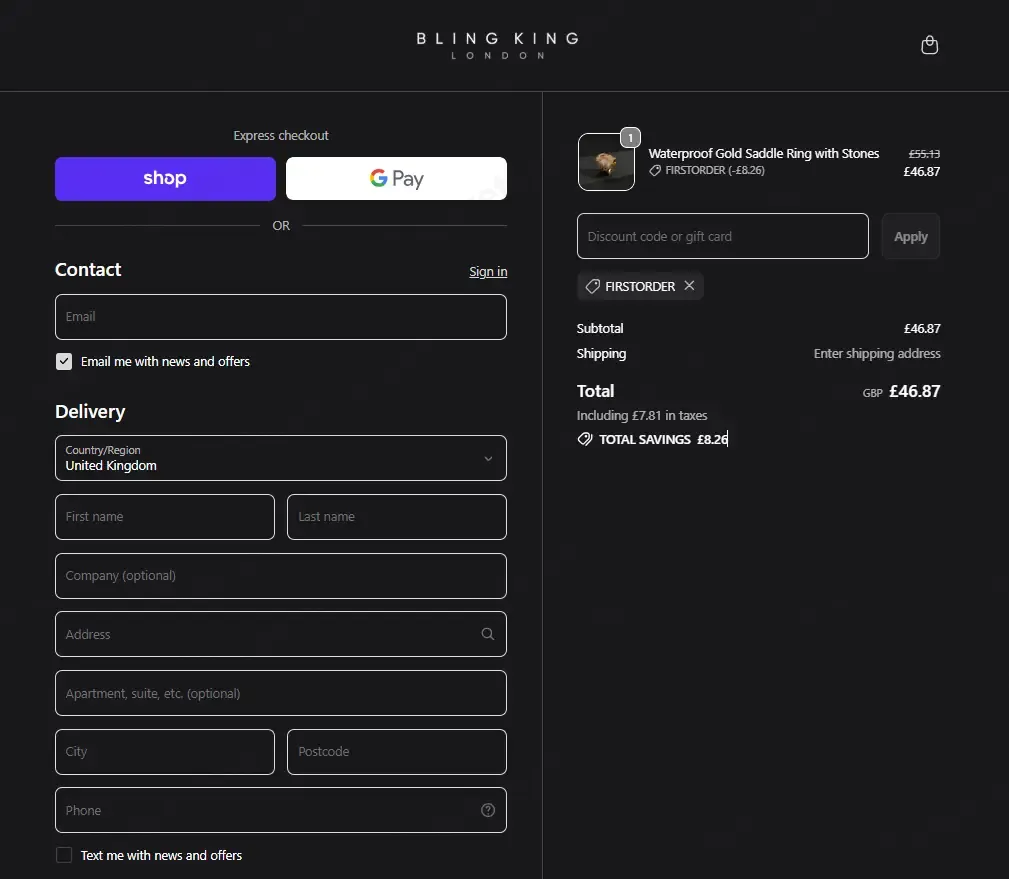The image size is (1009, 879).
Task: Remove the FIRSTORDER discount code
Action: (x=689, y=286)
